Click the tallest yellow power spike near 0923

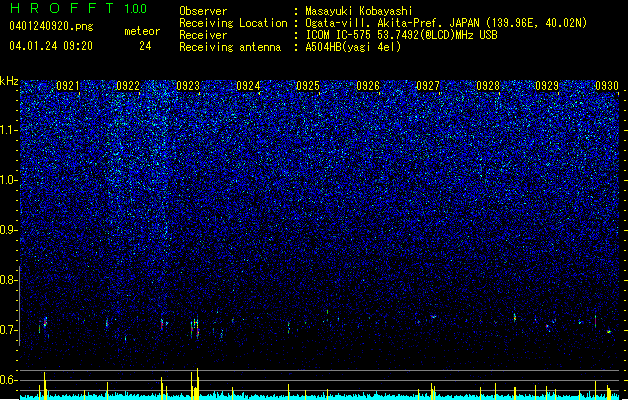(x=197, y=384)
